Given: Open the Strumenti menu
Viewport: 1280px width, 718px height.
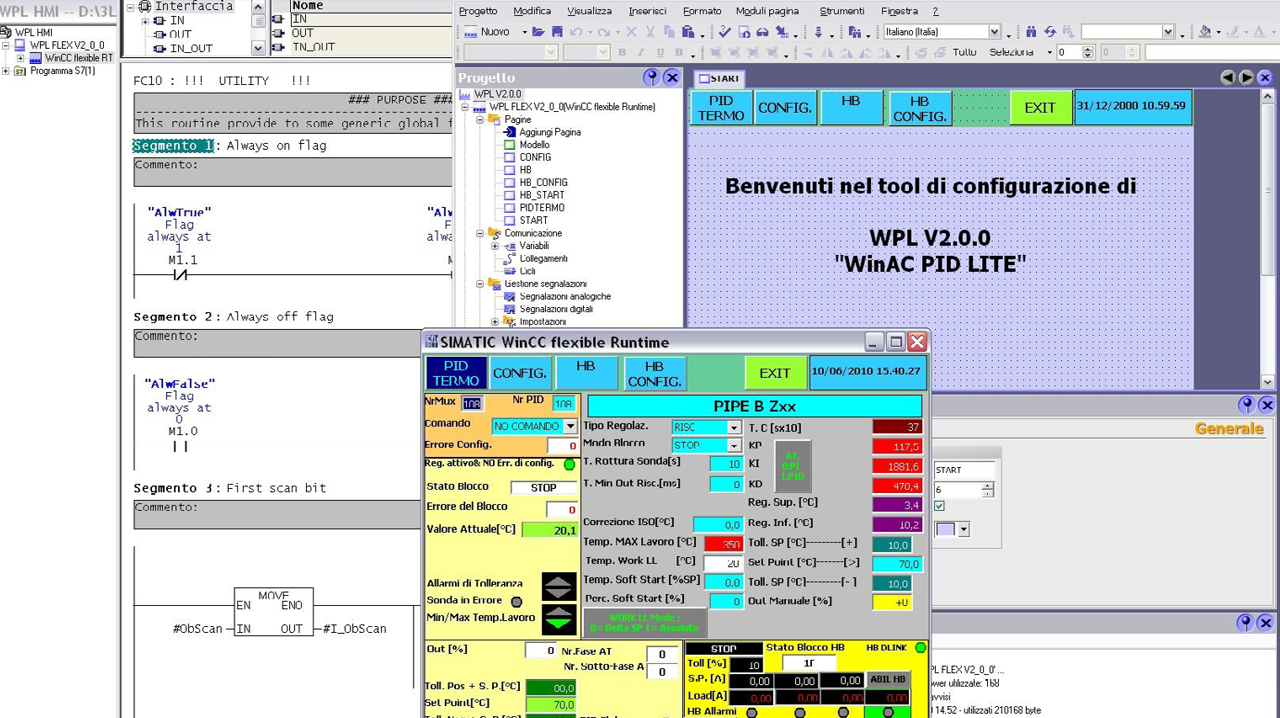Looking at the screenshot, I should click(x=842, y=11).
